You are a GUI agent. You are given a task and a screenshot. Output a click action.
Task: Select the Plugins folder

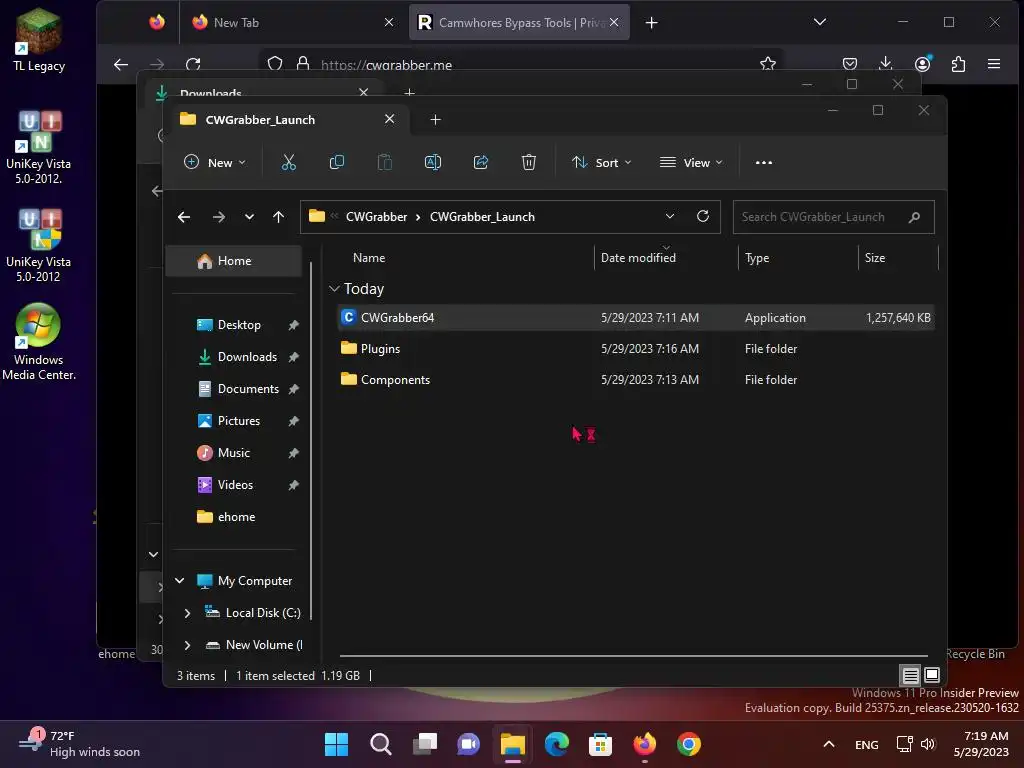(x=636, y=349)
